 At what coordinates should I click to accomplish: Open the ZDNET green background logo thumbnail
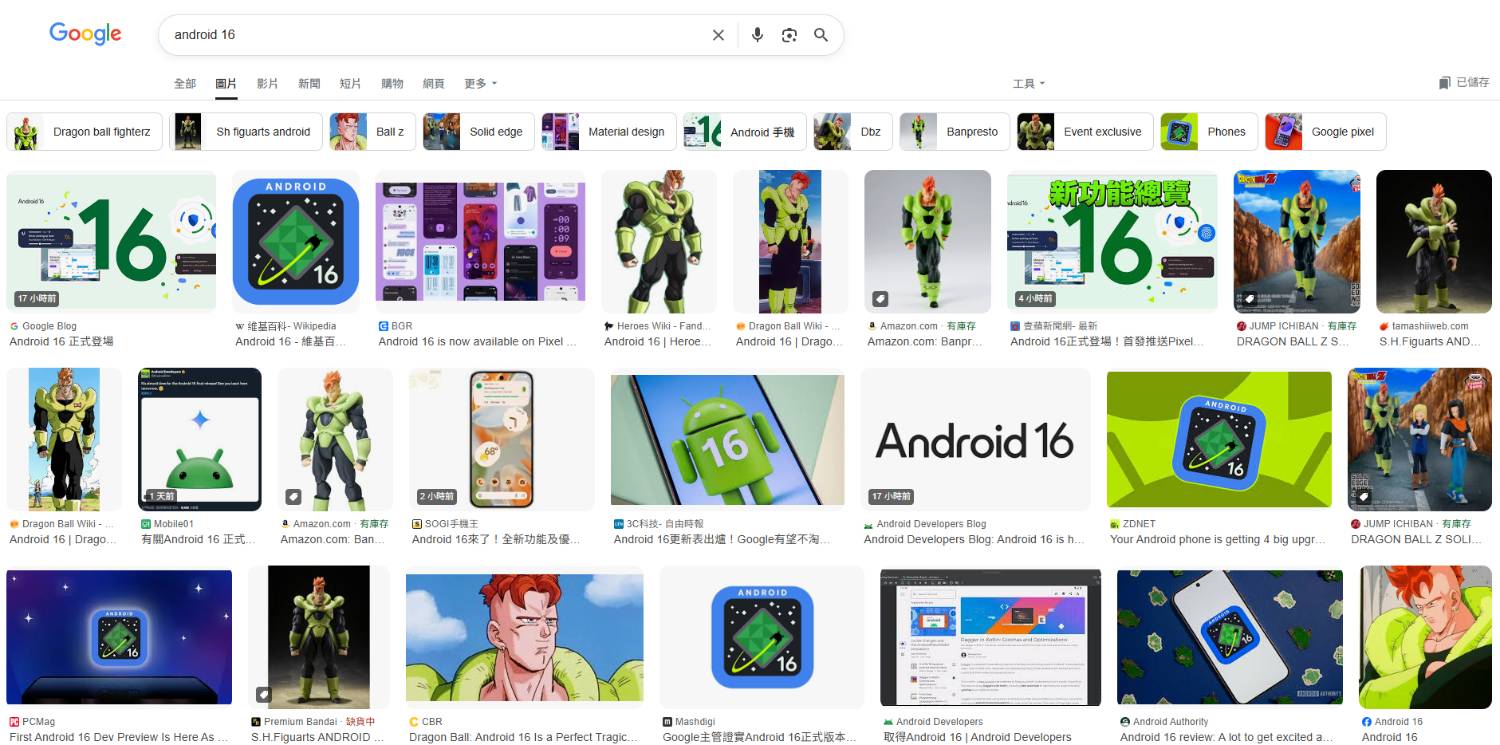click(x=1219, y=440)
